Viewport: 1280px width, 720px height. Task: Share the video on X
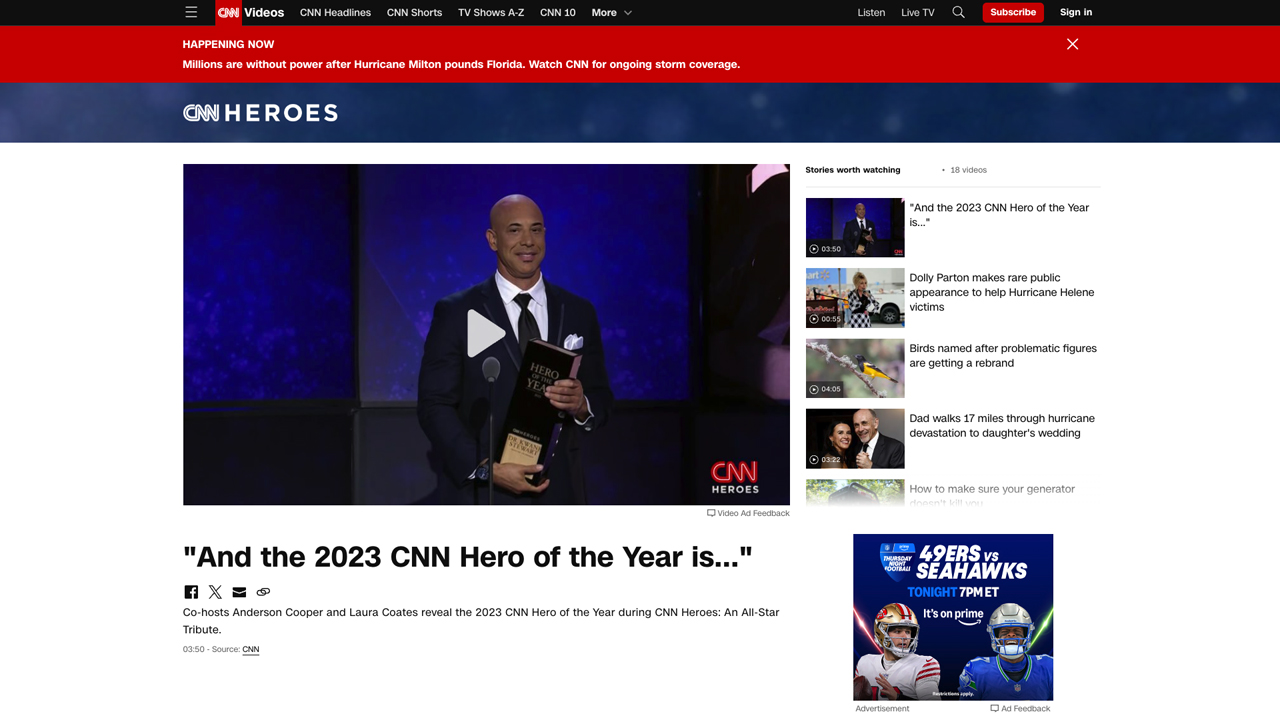(215, 592)
